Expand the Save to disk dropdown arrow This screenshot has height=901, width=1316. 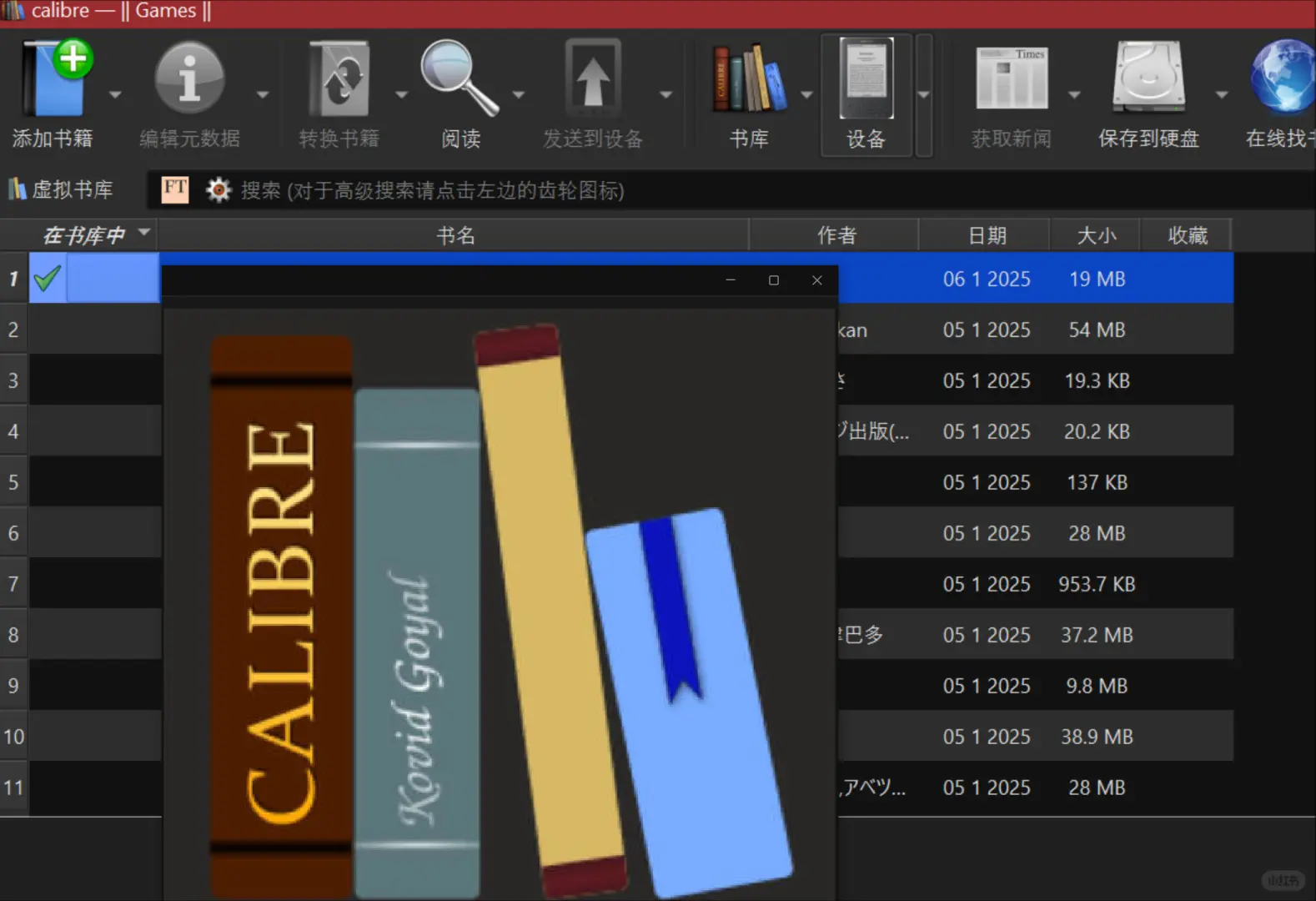tap(1222, 95)
